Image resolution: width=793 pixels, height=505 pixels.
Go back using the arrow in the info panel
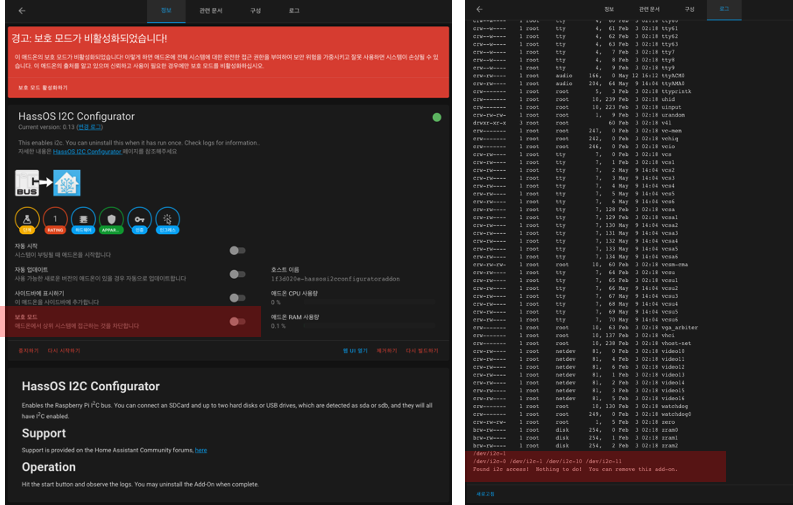(22, 11)
